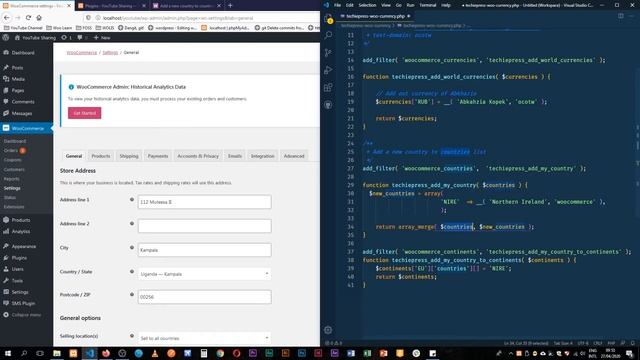The image size is (640, 360).
Task: Click Chrome icon in taskbar
Action: [x=220, y=353]
